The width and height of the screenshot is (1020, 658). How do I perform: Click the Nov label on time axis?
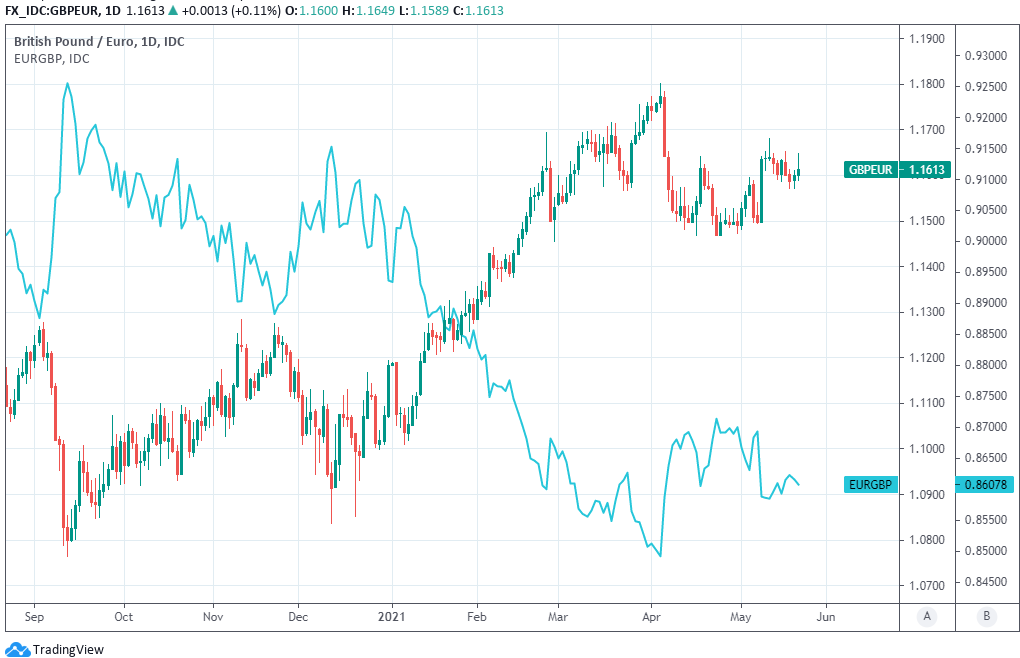(211, 617)
